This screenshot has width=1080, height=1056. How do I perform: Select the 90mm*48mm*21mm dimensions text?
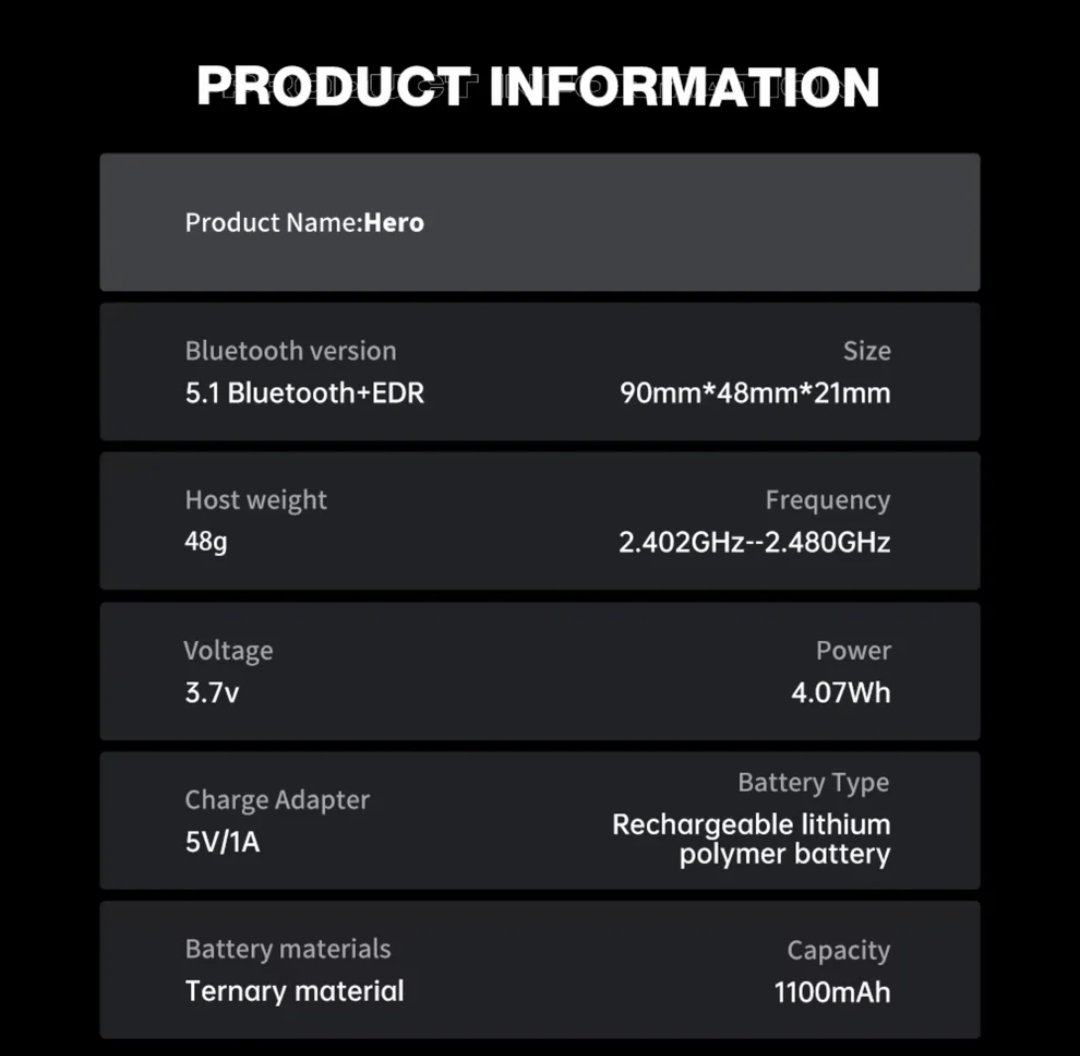click(x=755, y=393)
